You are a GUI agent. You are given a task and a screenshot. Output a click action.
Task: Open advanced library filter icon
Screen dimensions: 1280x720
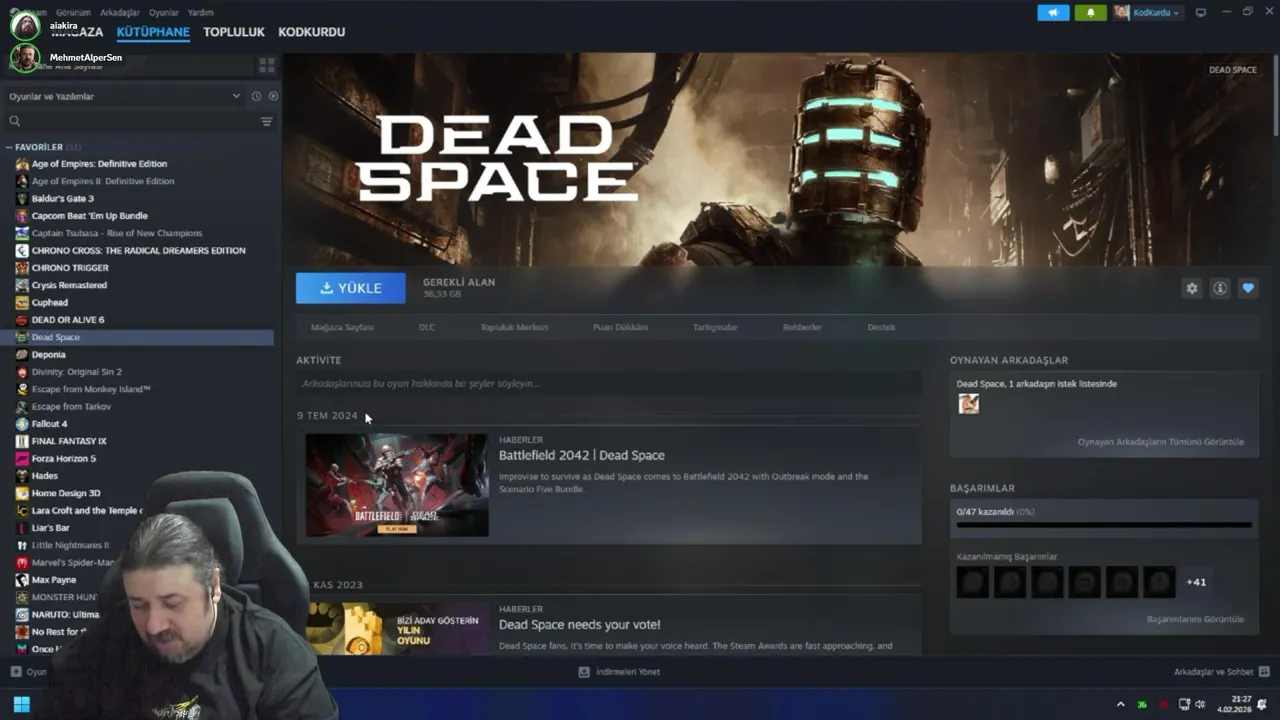267,121
